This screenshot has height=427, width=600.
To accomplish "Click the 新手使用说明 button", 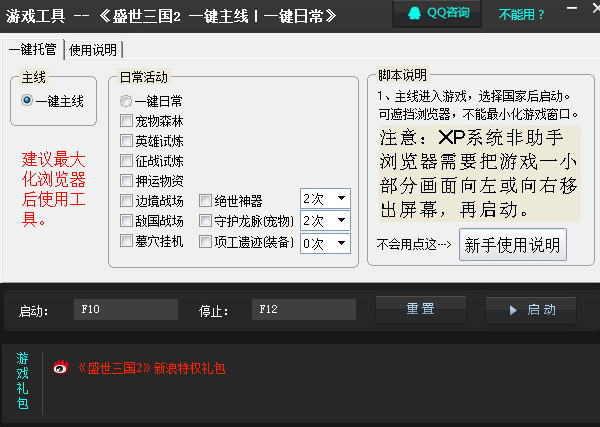I will tap(513, 245).
